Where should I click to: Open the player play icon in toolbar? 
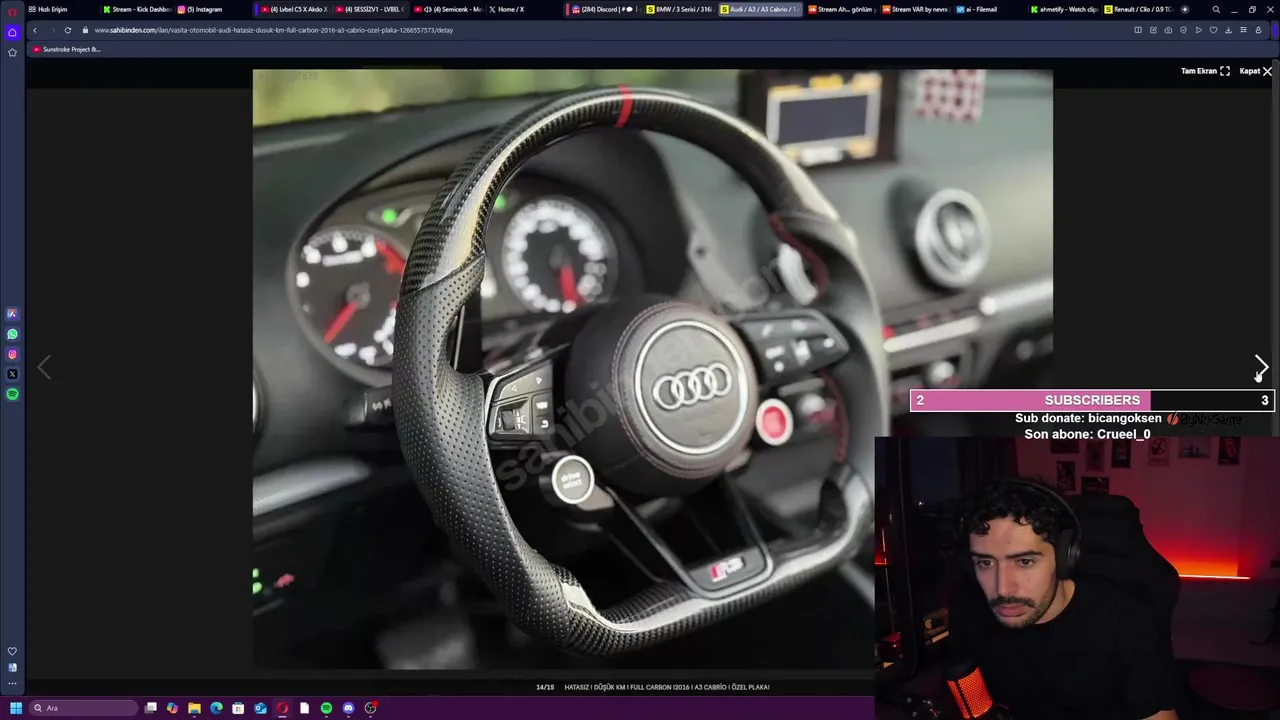1198,30
